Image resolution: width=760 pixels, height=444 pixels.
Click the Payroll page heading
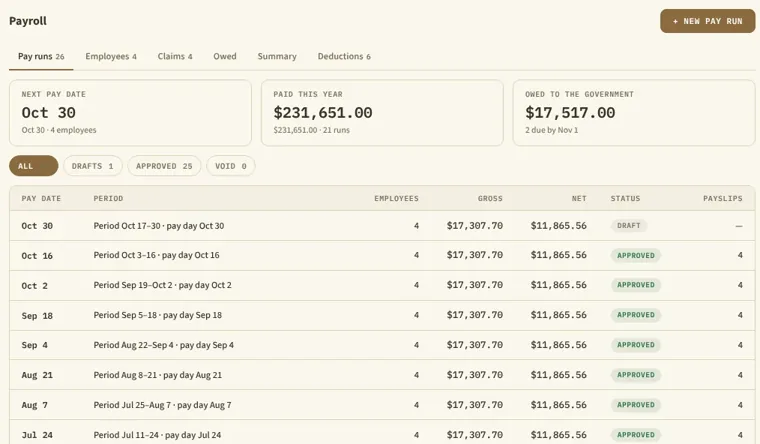click(28, 21)
